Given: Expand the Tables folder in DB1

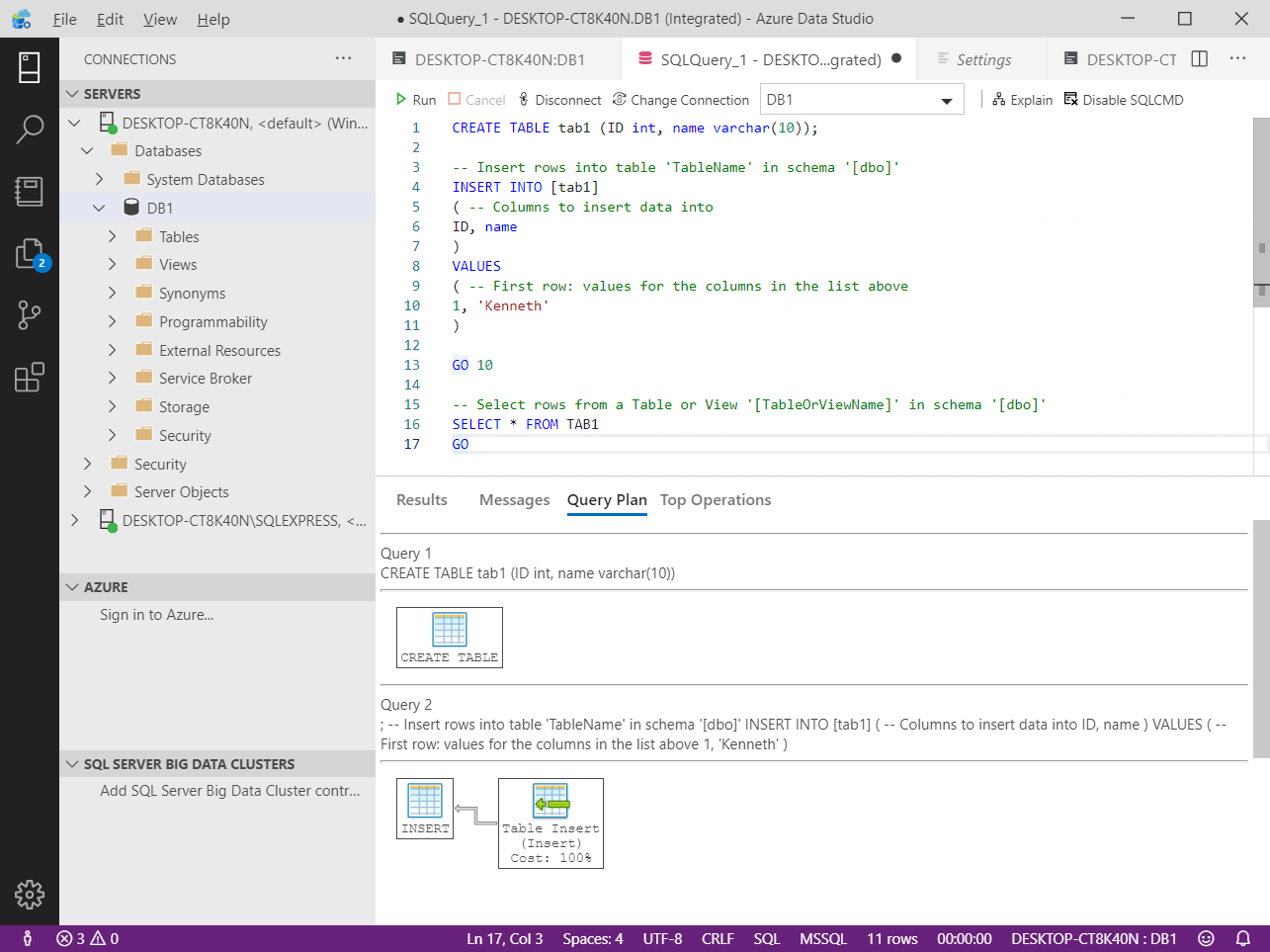Looking at the screenshot, I should (112, 237).
